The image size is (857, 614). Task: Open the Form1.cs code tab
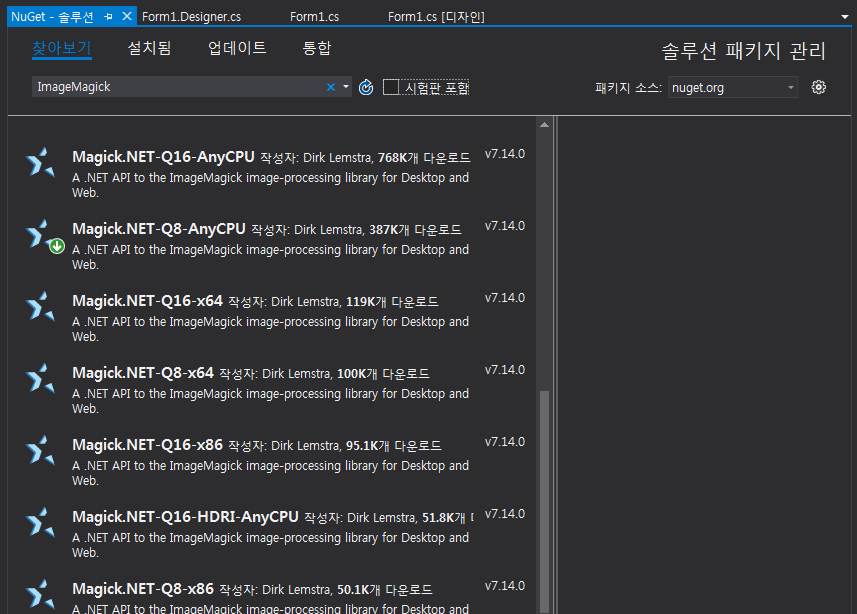coord(314,17)
